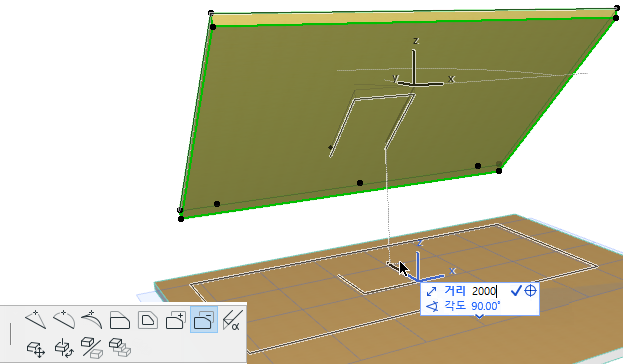623x364 pixels.
Task: Click the 거리 distance field showing 2000
Action: 484,291
